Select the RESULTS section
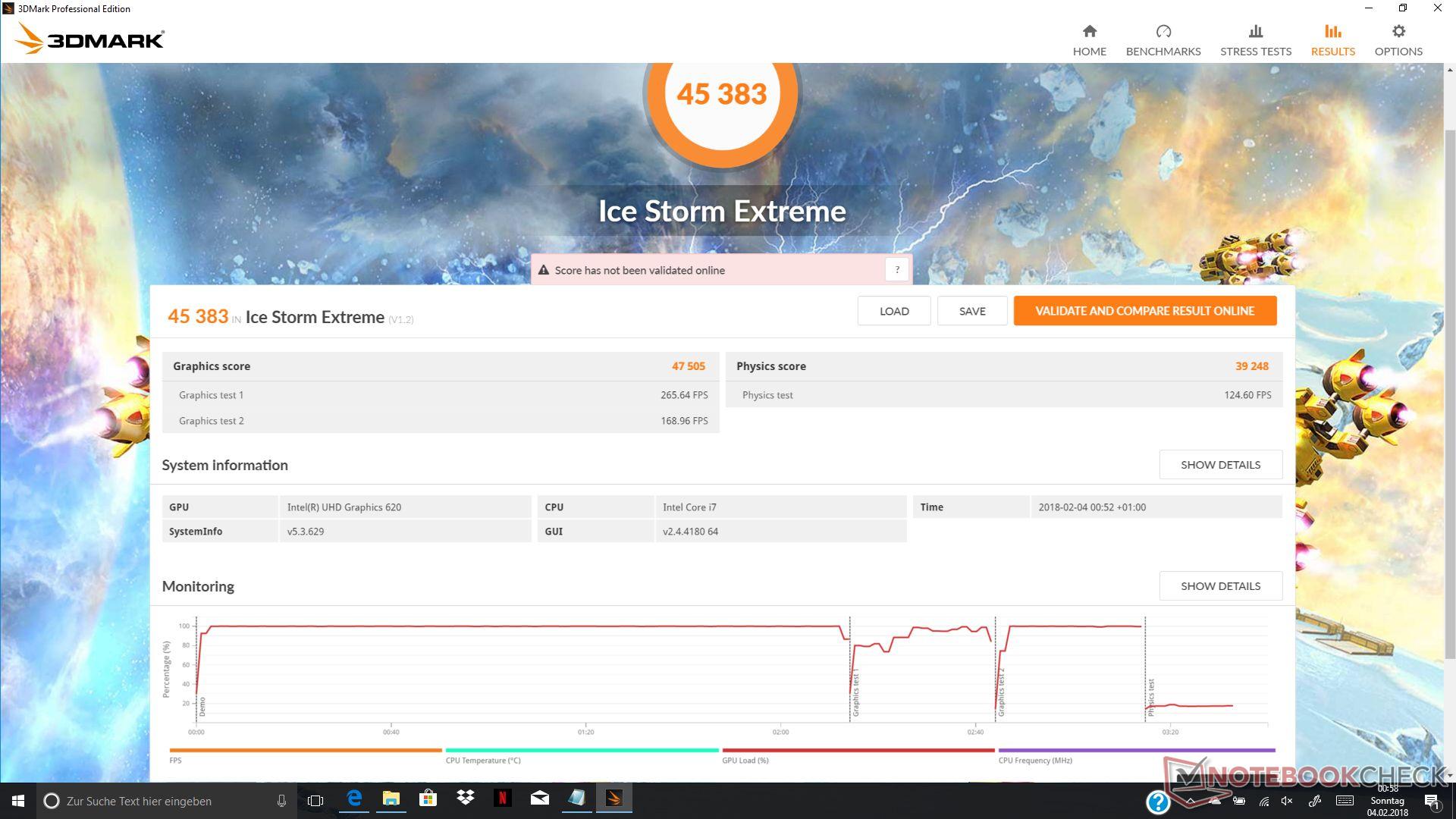 (x=1332, y=40)
